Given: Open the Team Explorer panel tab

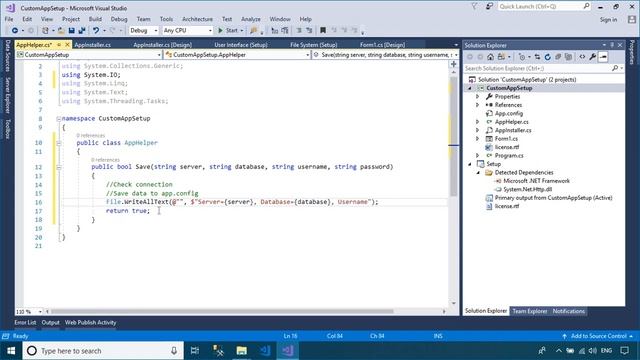Looking at the screenshot, I should click(x=529, y=311).
